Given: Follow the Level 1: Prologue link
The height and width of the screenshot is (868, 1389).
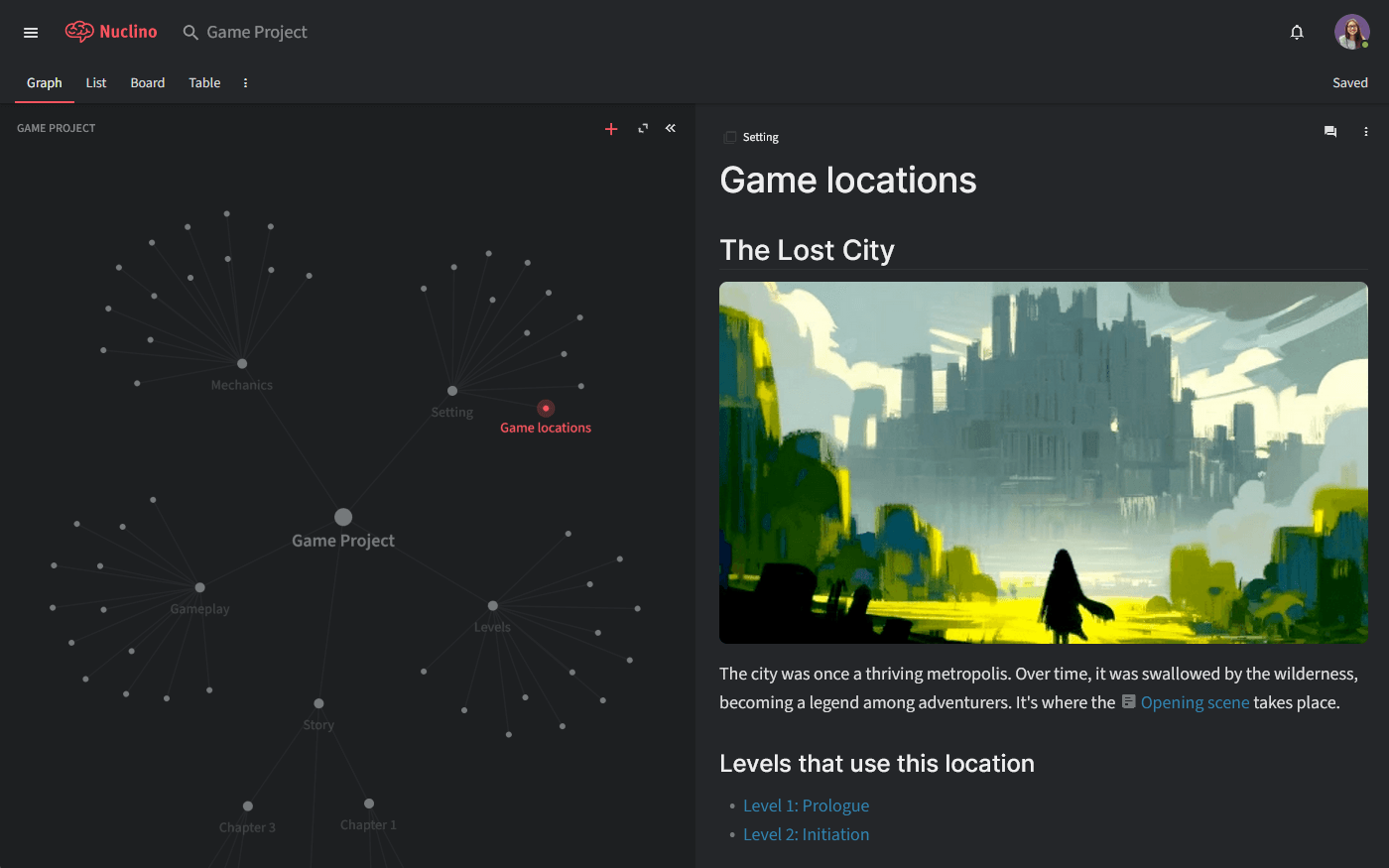Looking at the screenshot, I should [806, 805].
